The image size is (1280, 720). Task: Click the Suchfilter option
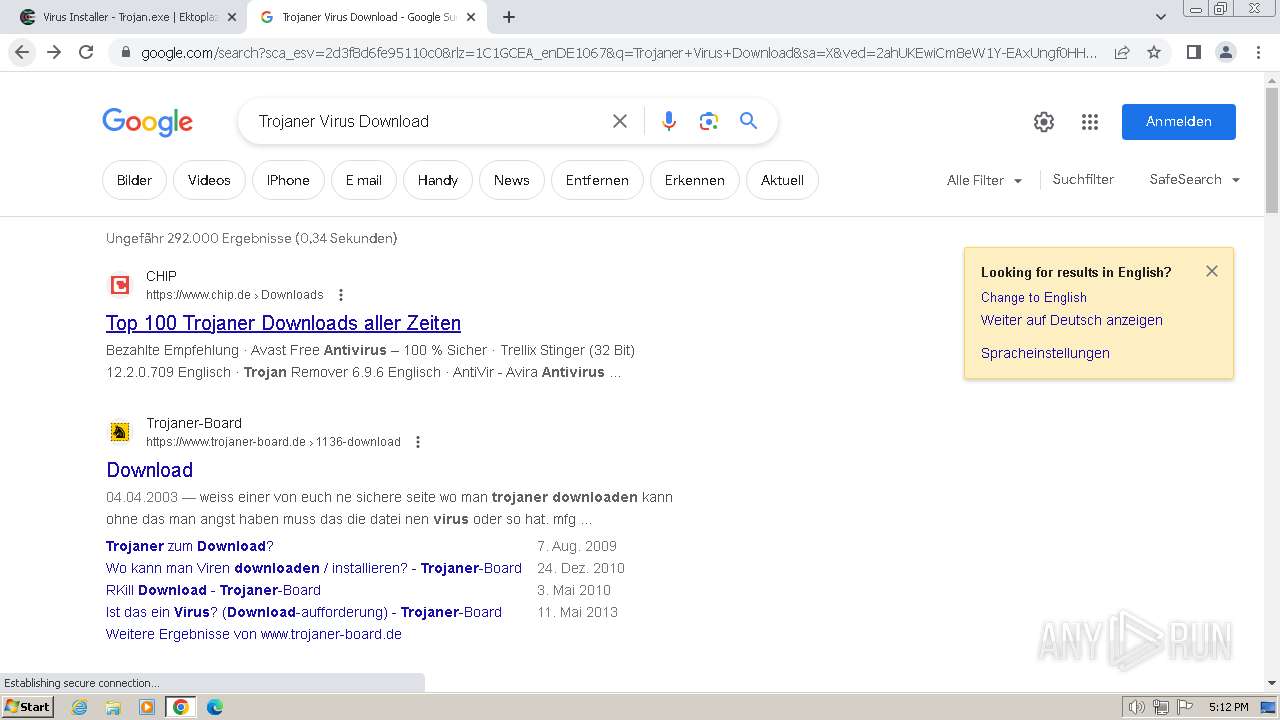tap(1083, 180)
